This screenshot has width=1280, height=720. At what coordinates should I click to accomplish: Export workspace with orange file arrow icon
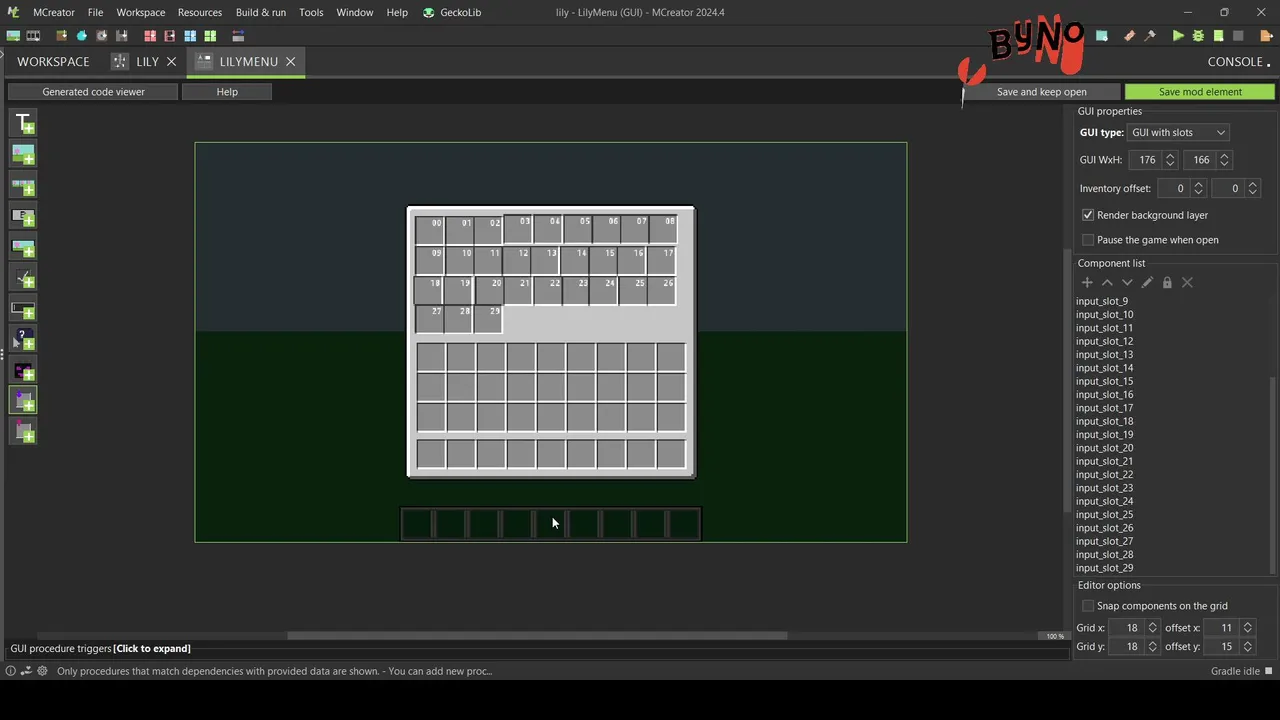[1266, 36]
